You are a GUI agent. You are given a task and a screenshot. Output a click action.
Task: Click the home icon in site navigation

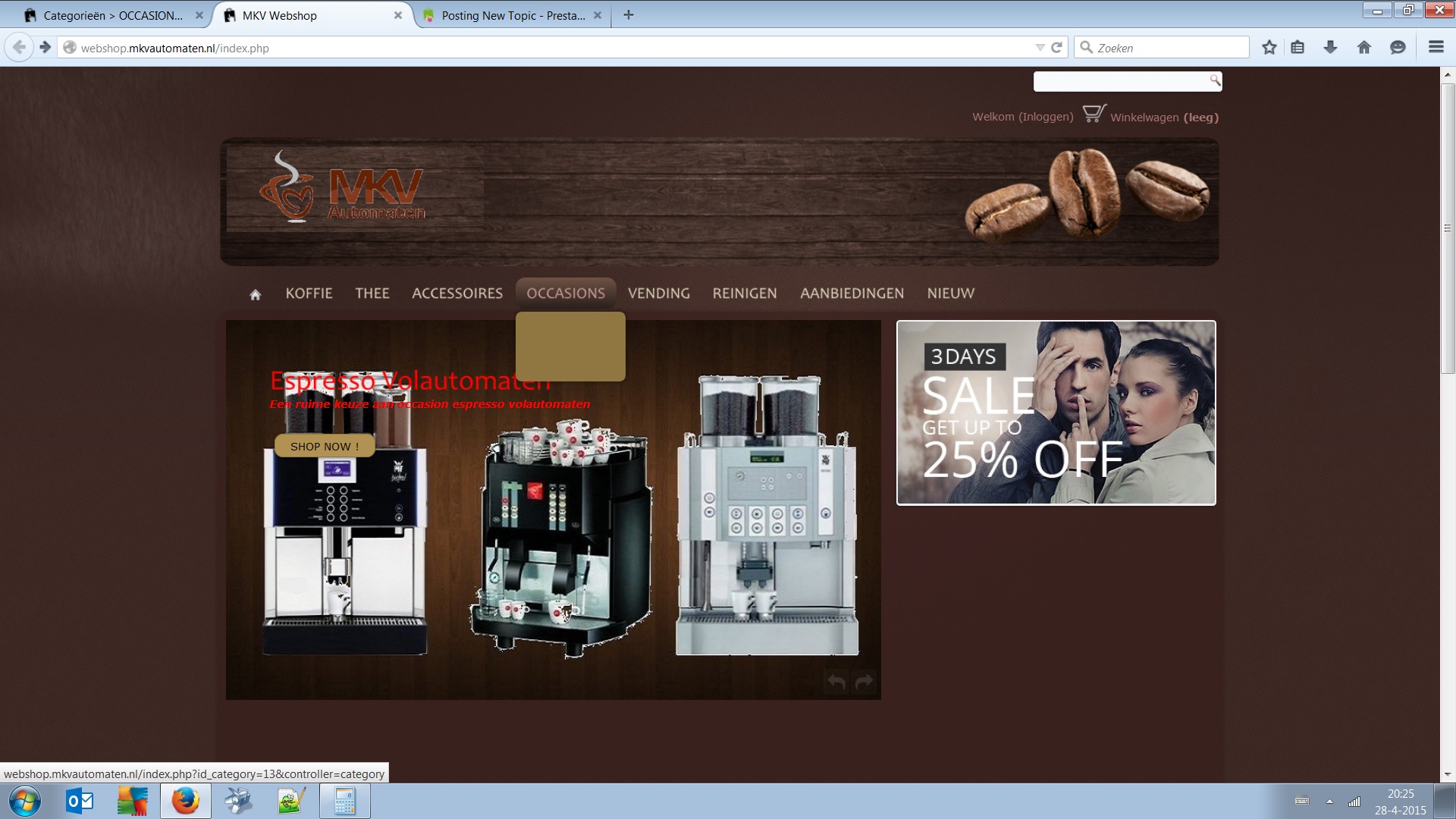pos(255,295)
